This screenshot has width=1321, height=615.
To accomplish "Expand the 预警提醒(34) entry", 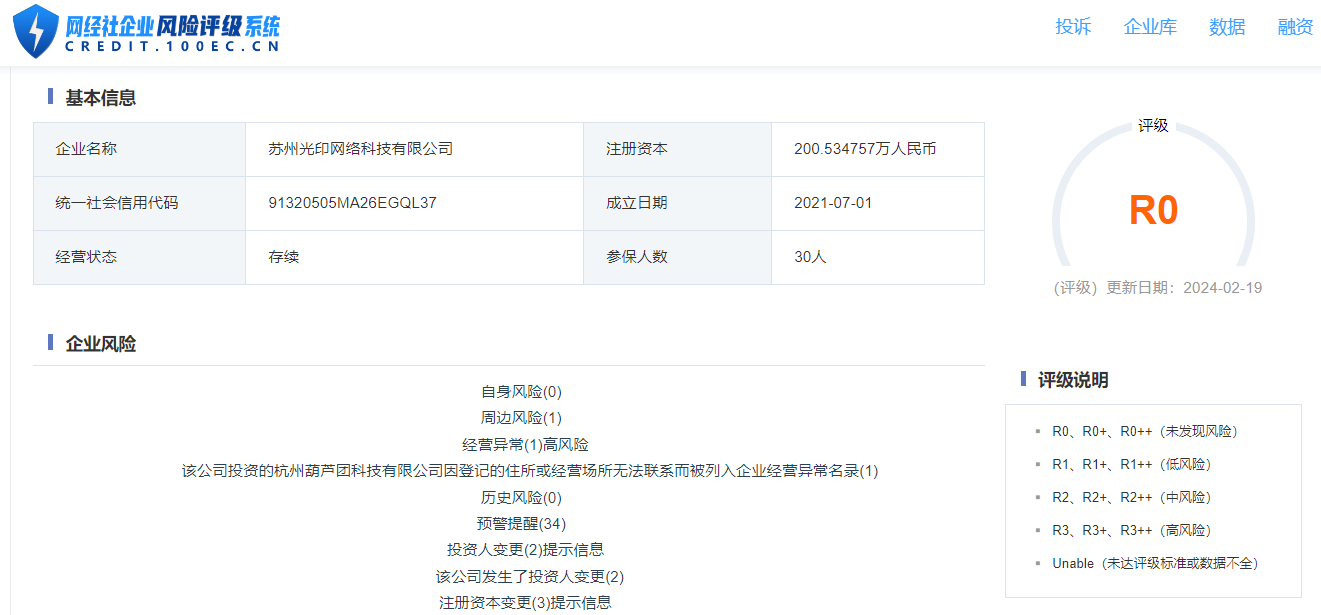I will [x=521, y=524].
